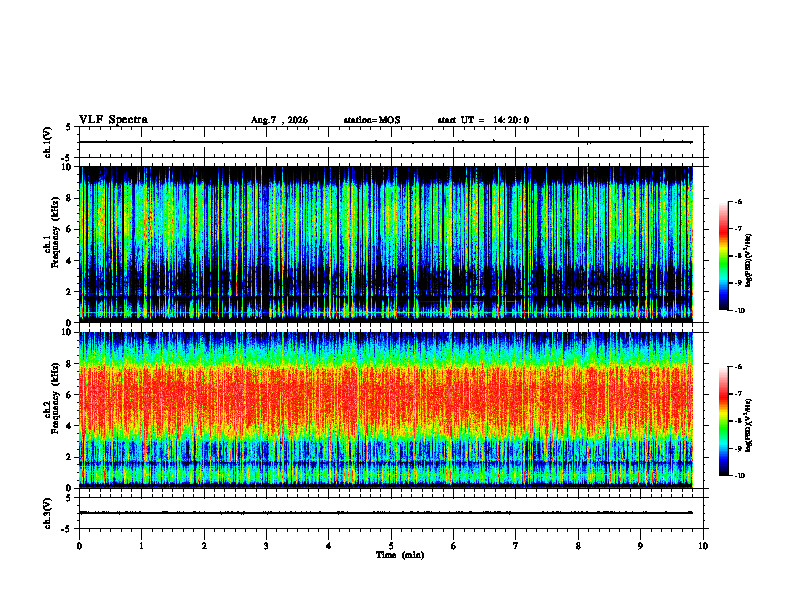Select the ch.3 voltage waveform strip
The image size is (792, 612).
pyautogui.click(x=393, y=513)
